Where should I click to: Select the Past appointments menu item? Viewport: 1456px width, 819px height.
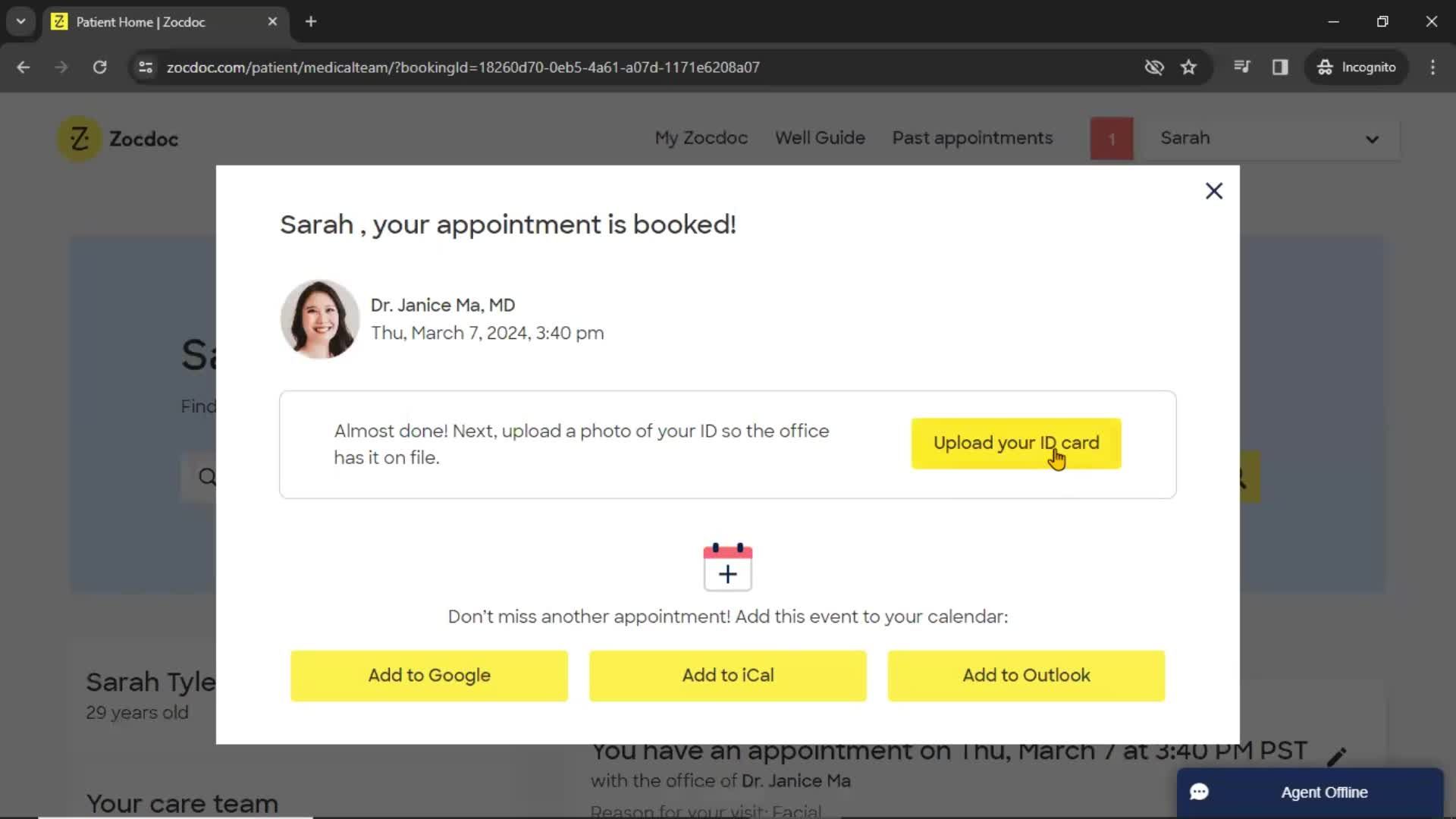[x=972, y=137]
